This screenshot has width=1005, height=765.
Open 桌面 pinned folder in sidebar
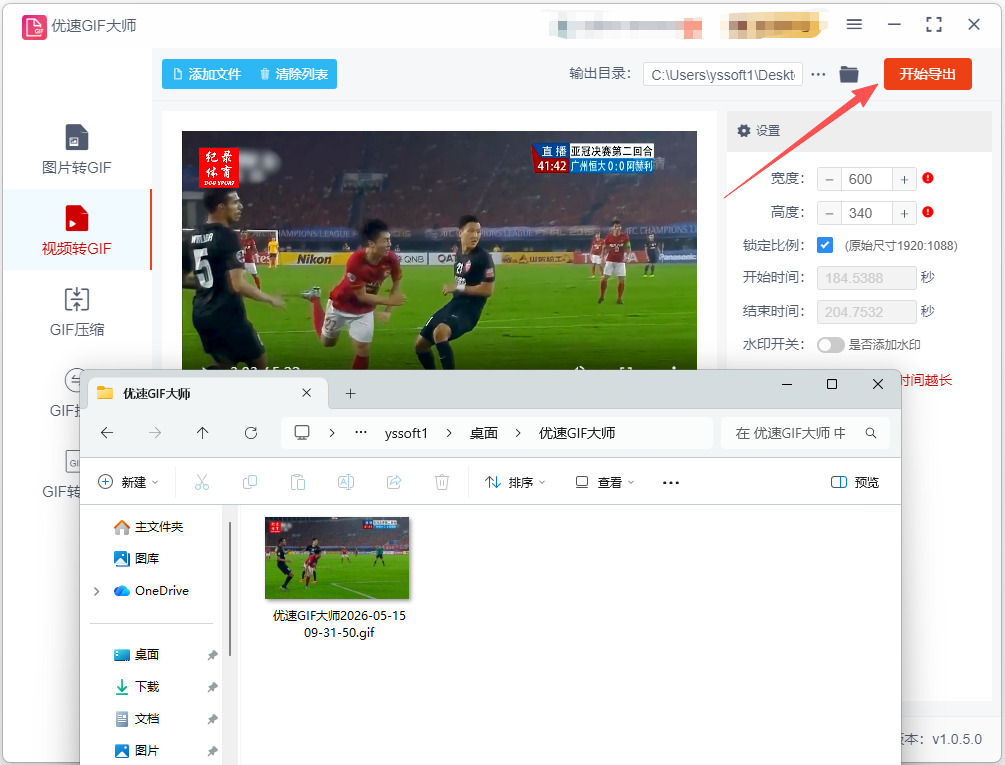(137, 655)
